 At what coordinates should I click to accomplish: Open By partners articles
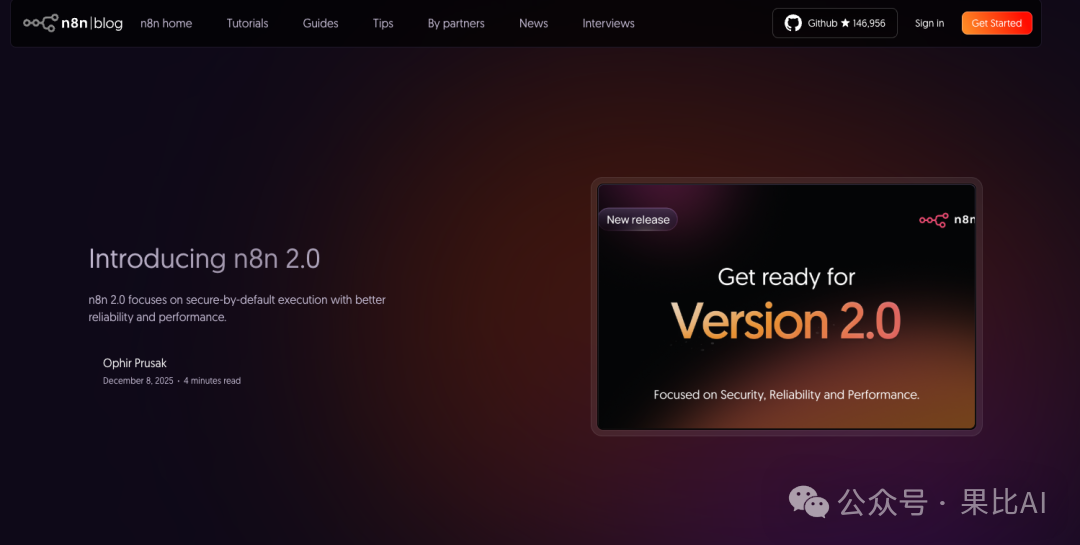[x=456, y=23]
